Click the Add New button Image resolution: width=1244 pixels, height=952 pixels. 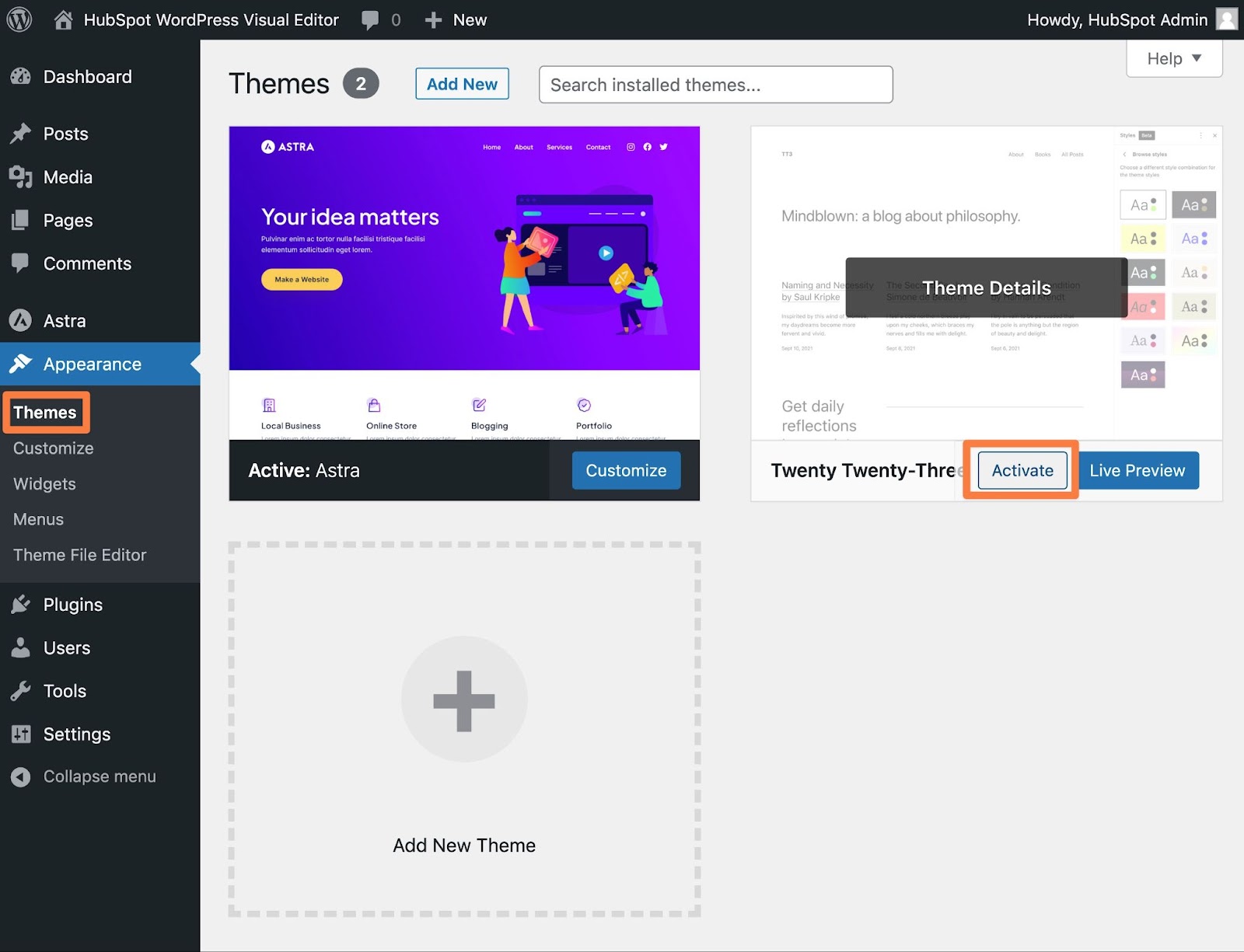tap(462, 84)
